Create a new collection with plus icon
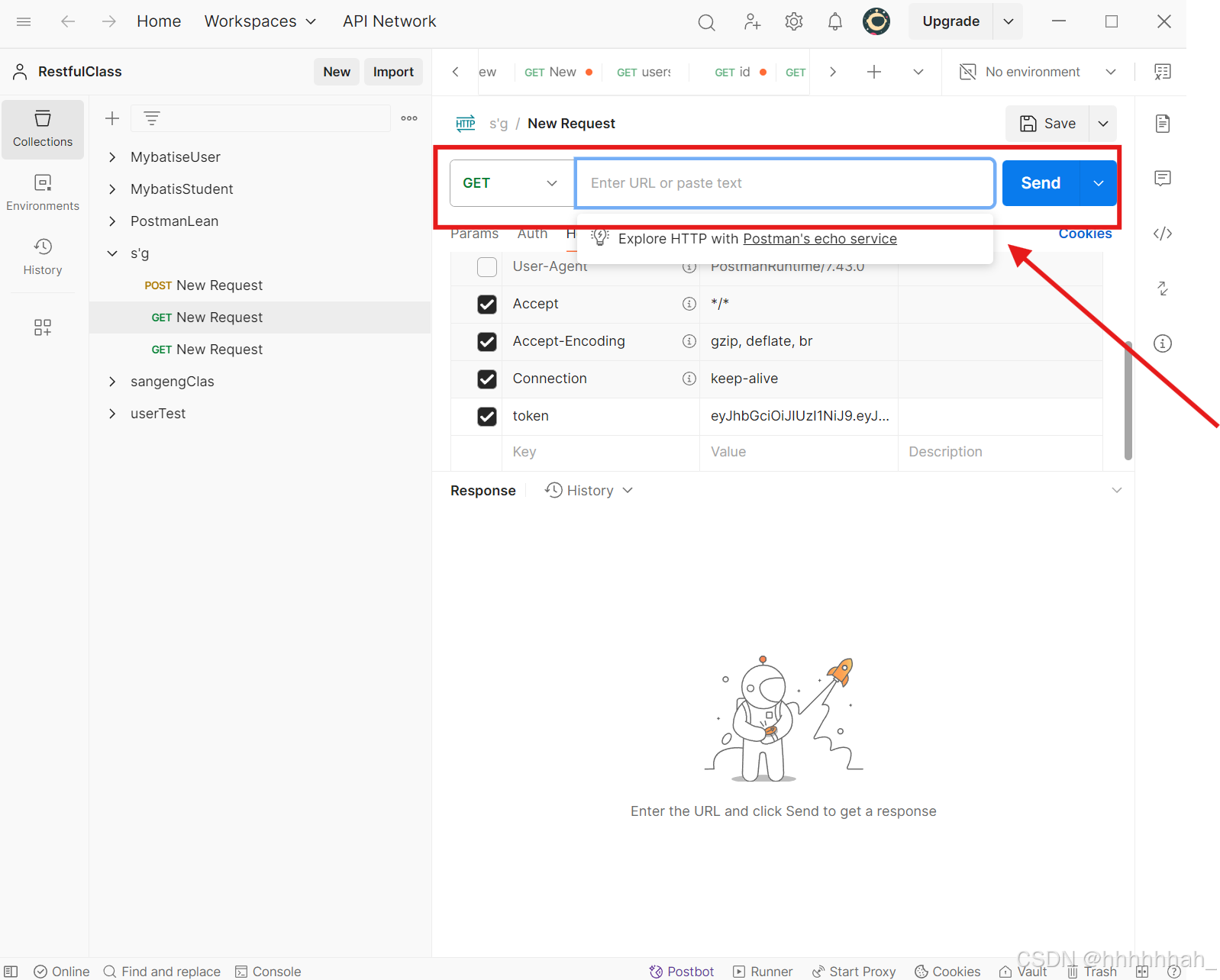 [x=112, y=118]
